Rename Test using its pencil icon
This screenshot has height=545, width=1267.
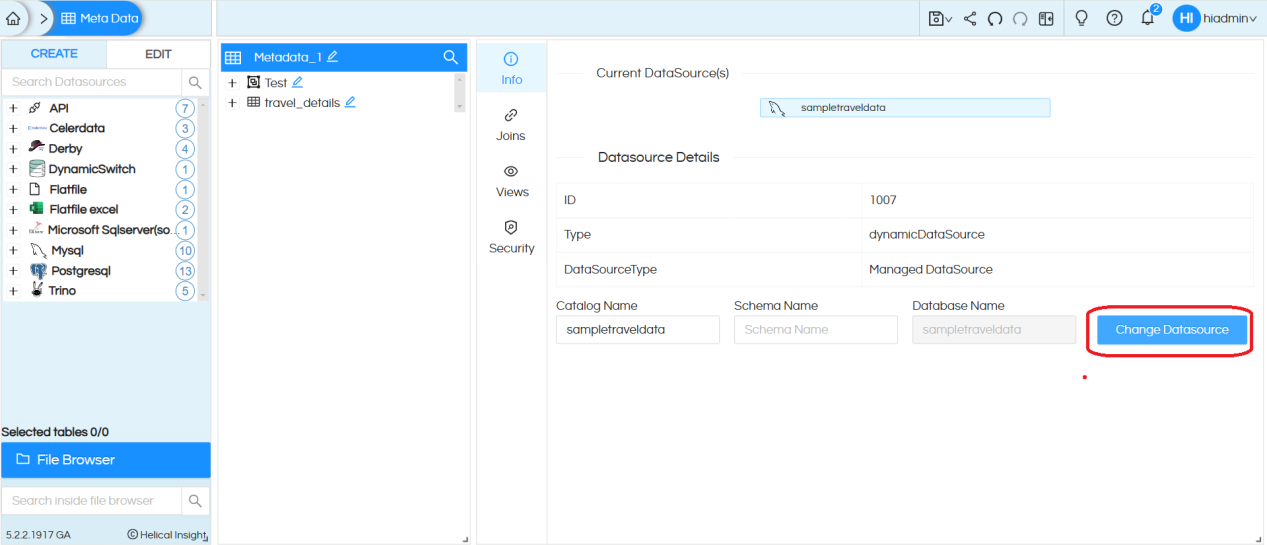coord(298,82)
